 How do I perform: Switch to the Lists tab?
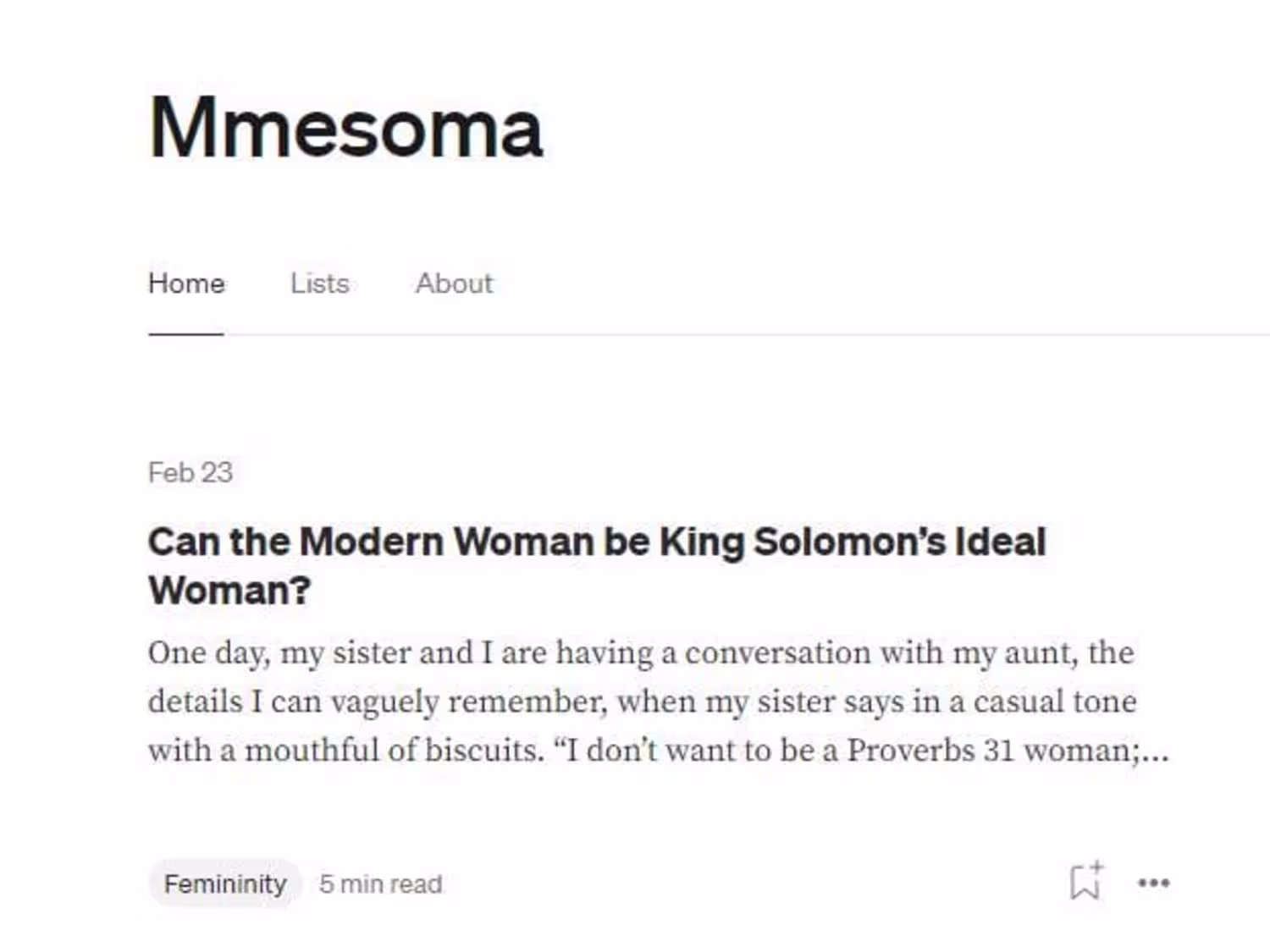pyautogui.click(x=319, y=283)
